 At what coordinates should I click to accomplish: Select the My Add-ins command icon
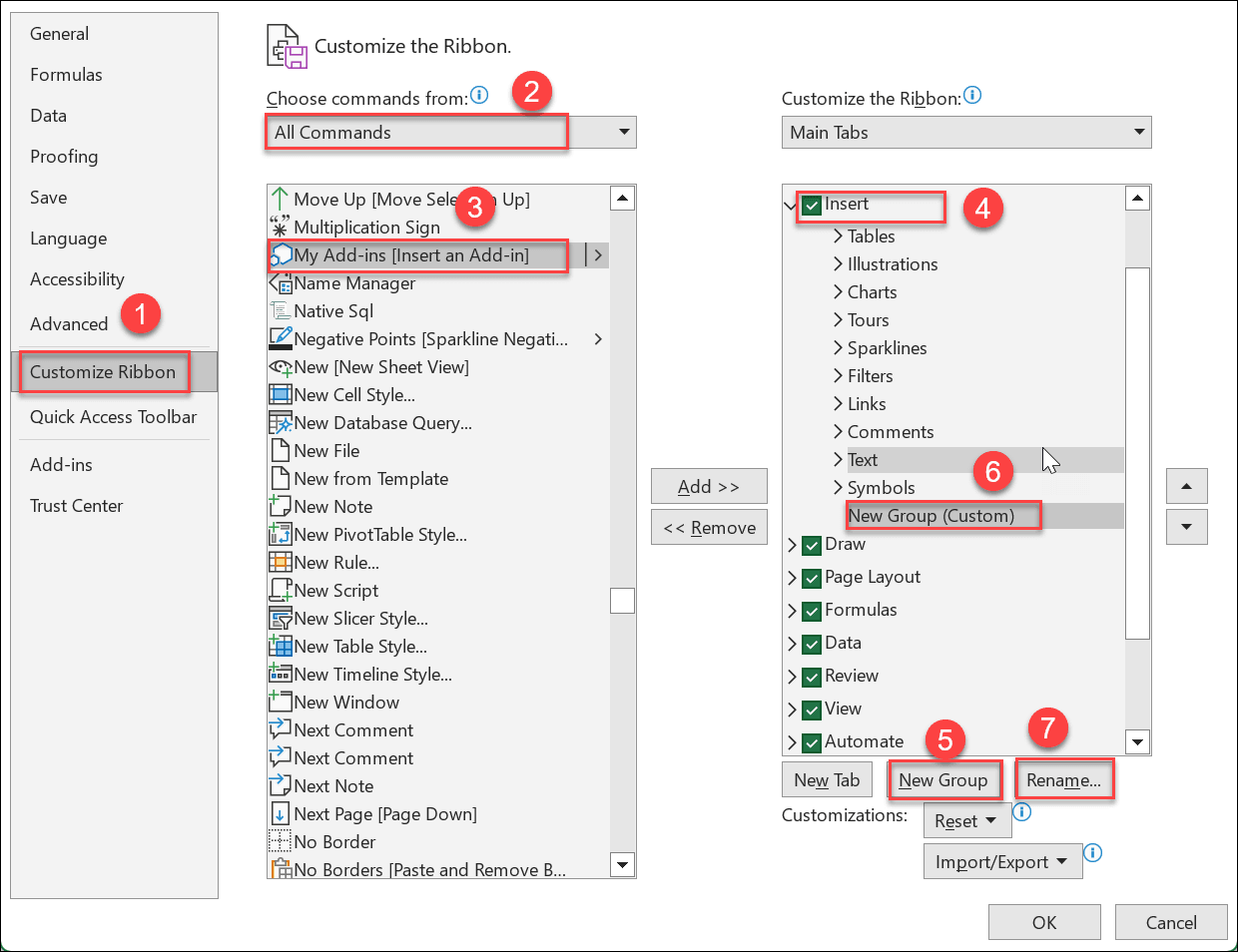[x=284, y=255]
